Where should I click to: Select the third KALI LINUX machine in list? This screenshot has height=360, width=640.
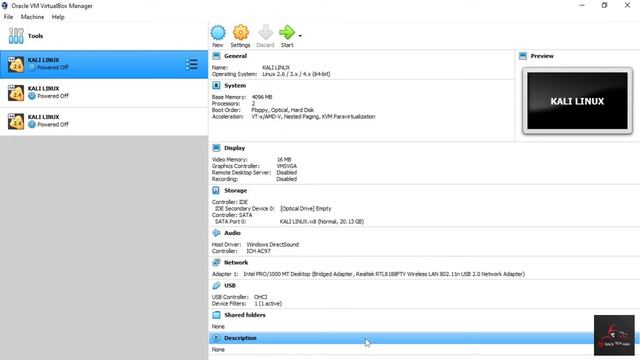[104, 122]
